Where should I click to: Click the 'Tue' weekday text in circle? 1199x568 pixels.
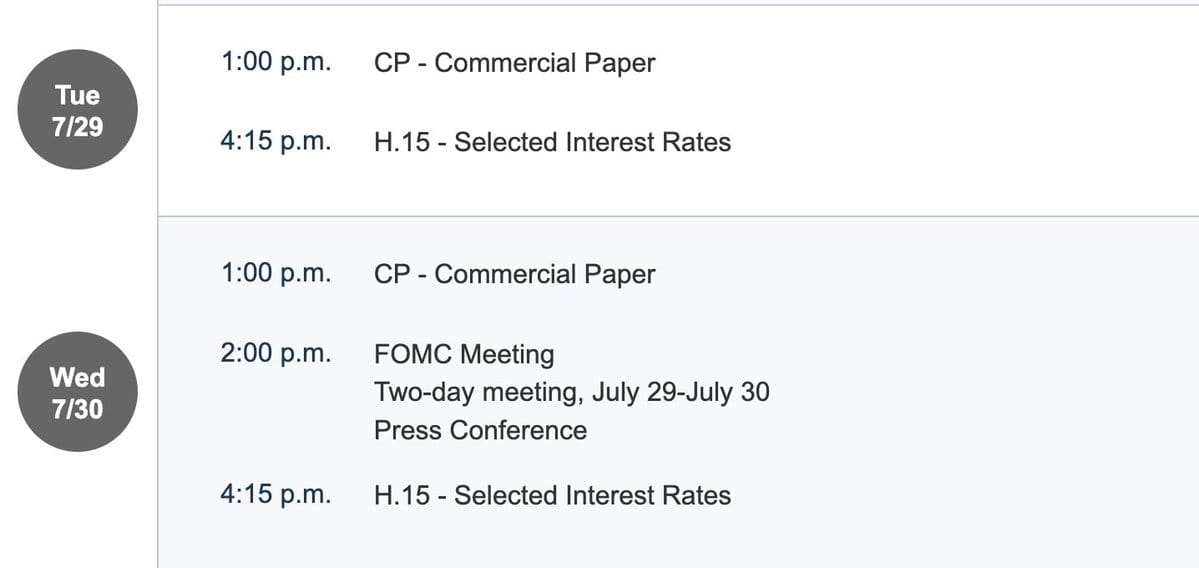pyautogui.click(x=77, y=95)
